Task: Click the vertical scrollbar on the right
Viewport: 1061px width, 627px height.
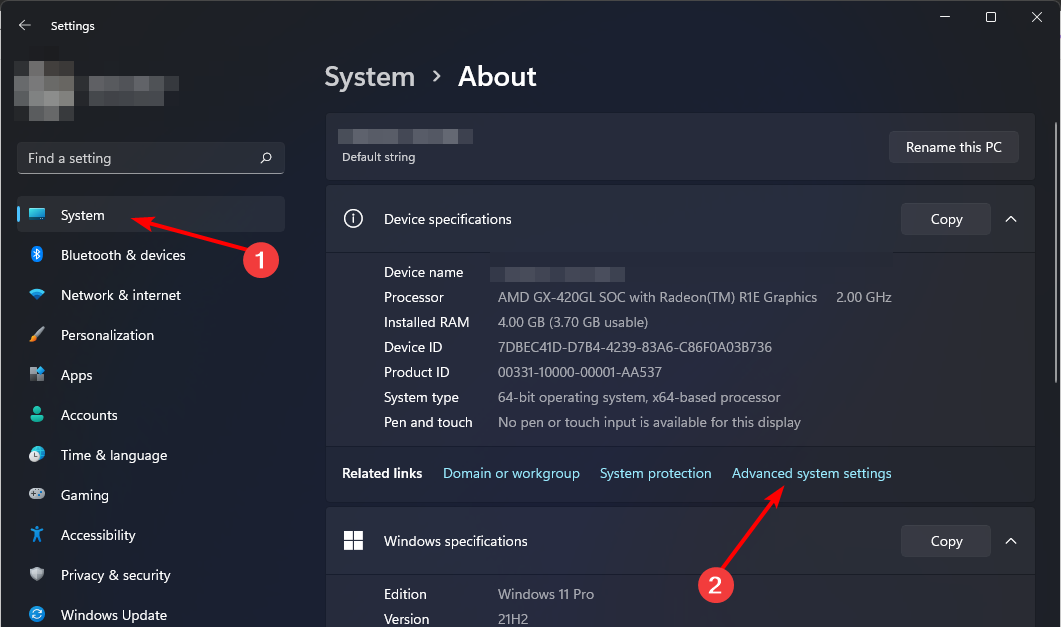Action: click(1056, 252)
